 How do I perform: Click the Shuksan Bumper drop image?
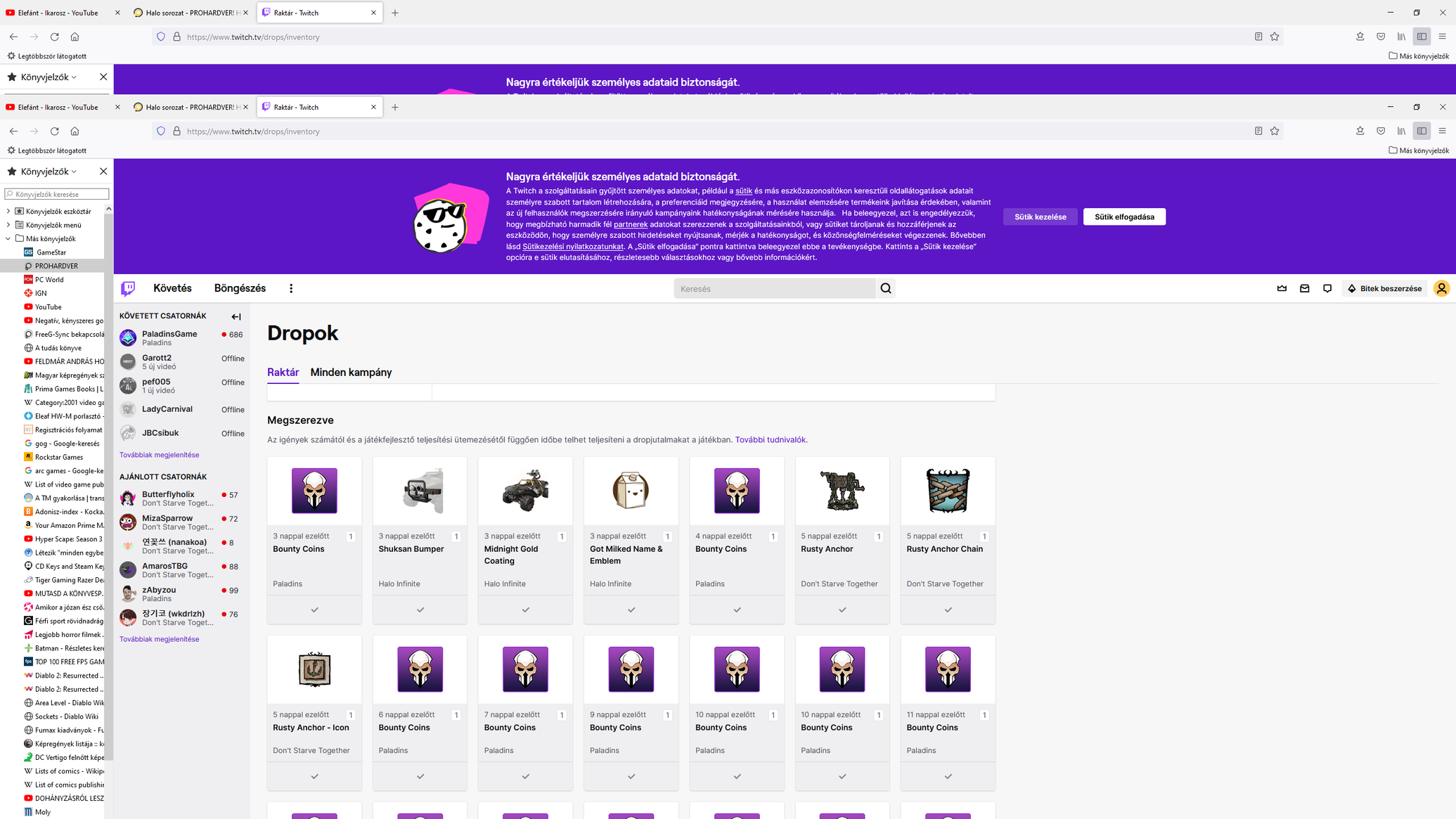coord(420,491)
